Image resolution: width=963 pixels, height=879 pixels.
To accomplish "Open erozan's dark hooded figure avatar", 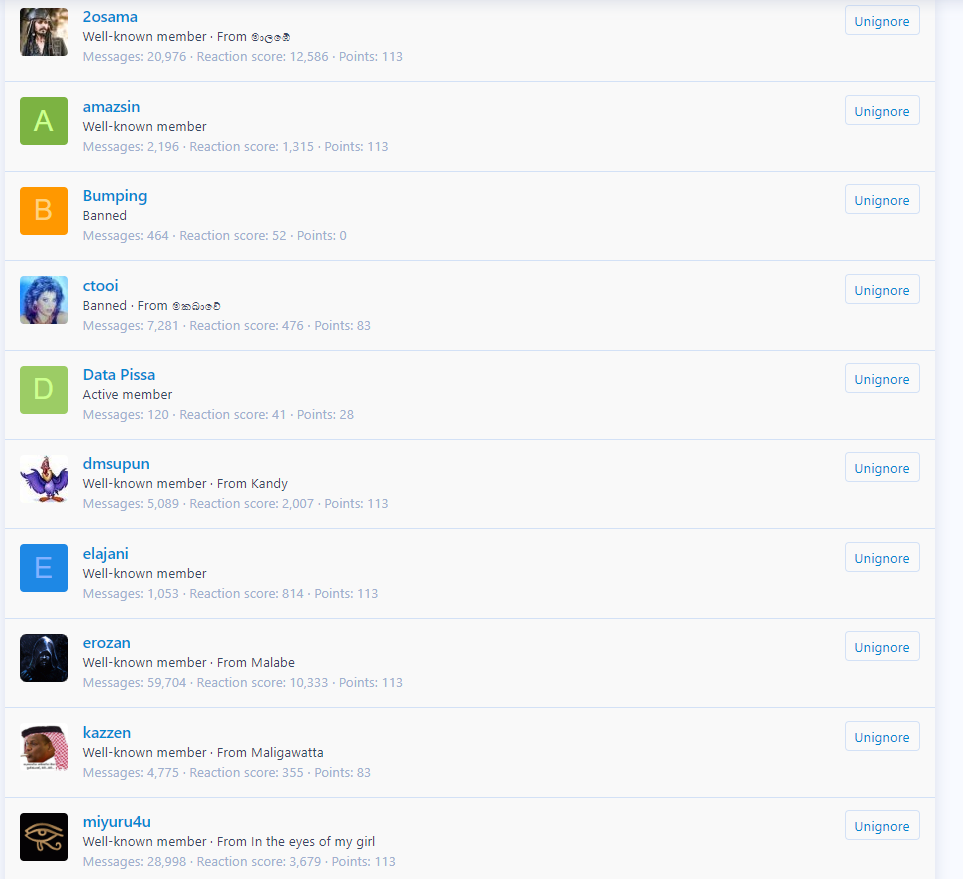I will click(44, 657).
